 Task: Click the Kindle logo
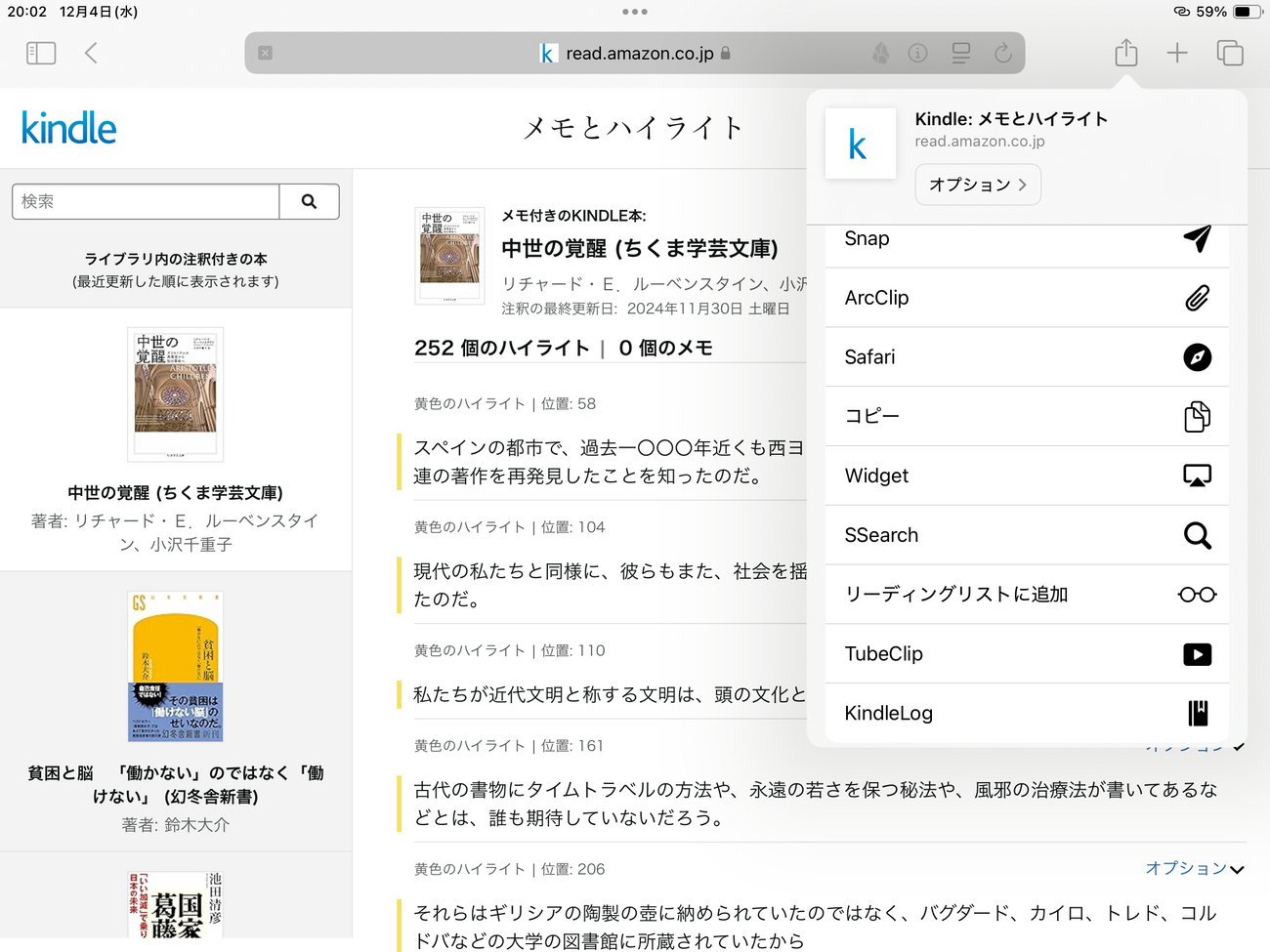[x=68, y=128]
